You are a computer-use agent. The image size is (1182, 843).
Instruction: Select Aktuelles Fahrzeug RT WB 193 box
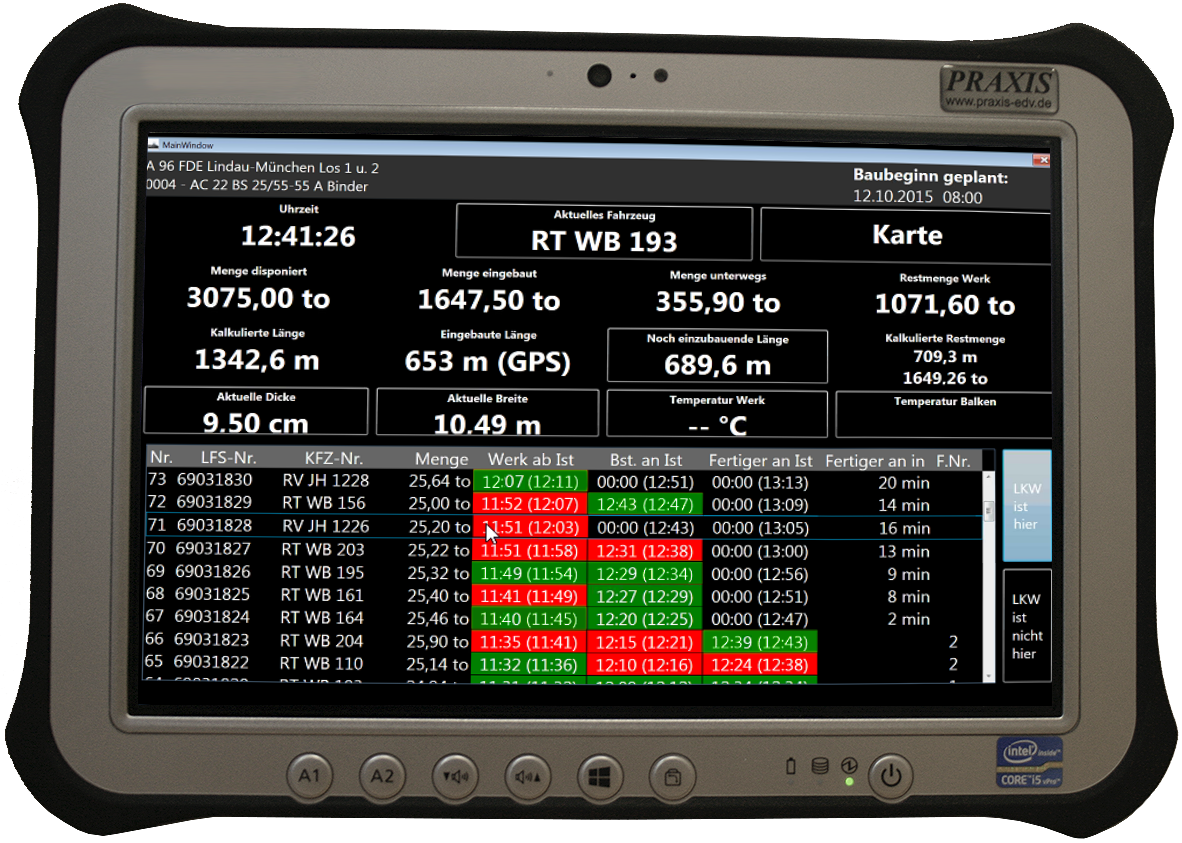(604, 232)
